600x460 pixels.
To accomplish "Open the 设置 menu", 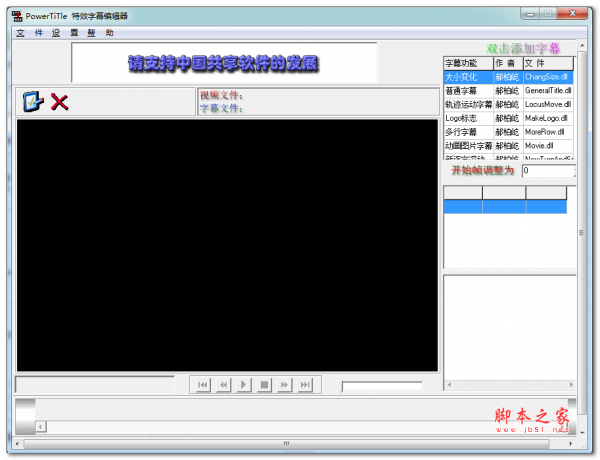I will click(65, 33).
